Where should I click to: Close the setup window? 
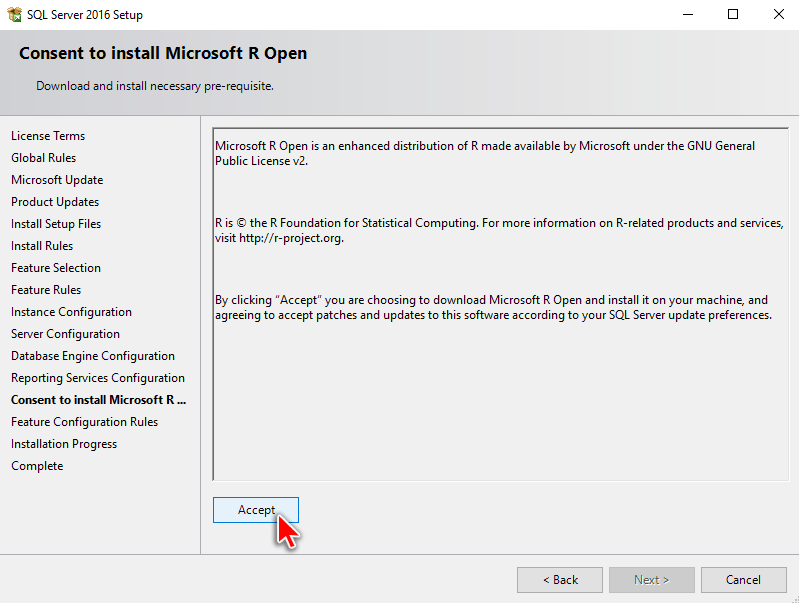click(x=778, y=14)
